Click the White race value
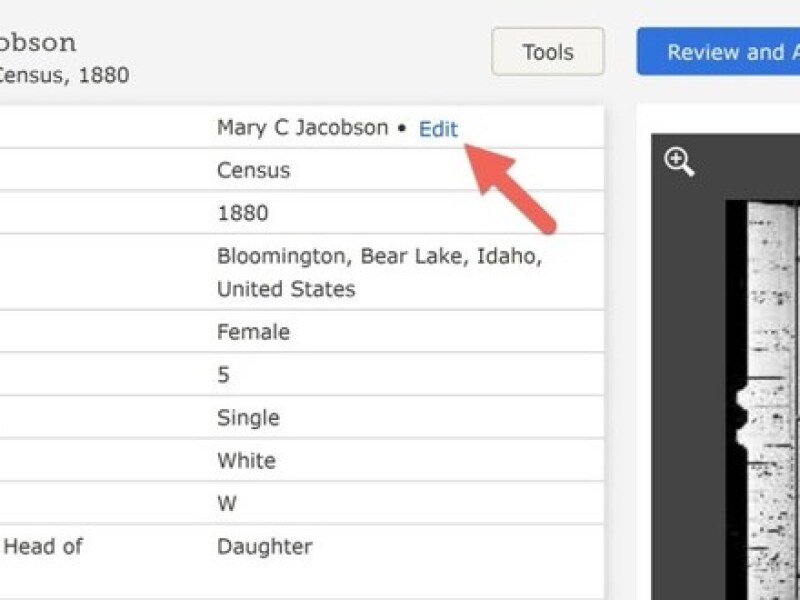This screenshot has height=600, width=800. (x=246, y=461)
